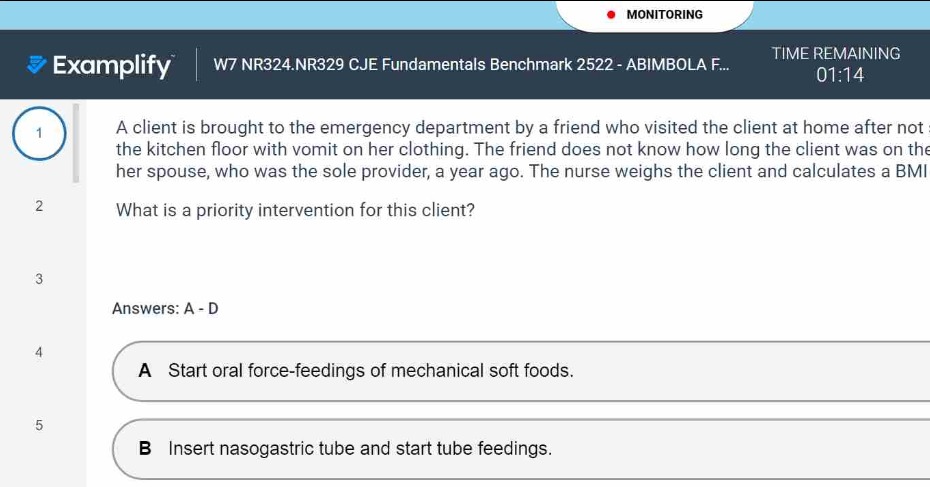Select the MONITORING status label

[x=664, y=15]
